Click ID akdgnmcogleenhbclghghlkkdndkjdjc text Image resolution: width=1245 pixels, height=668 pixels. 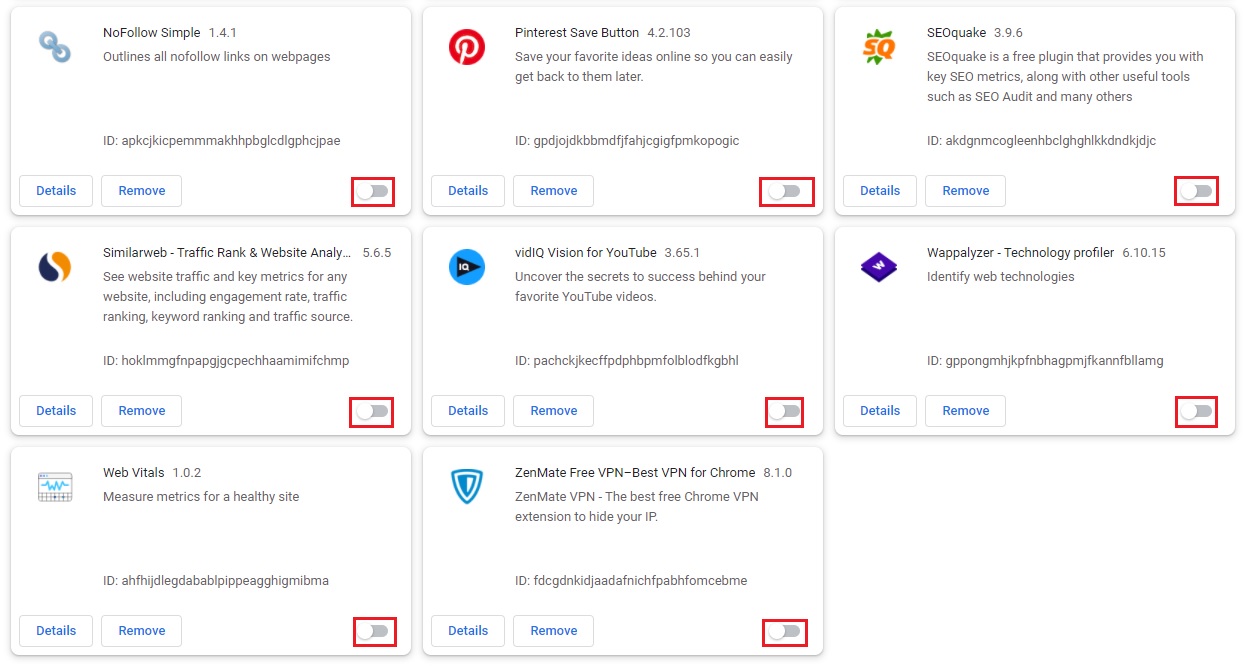1041,141
